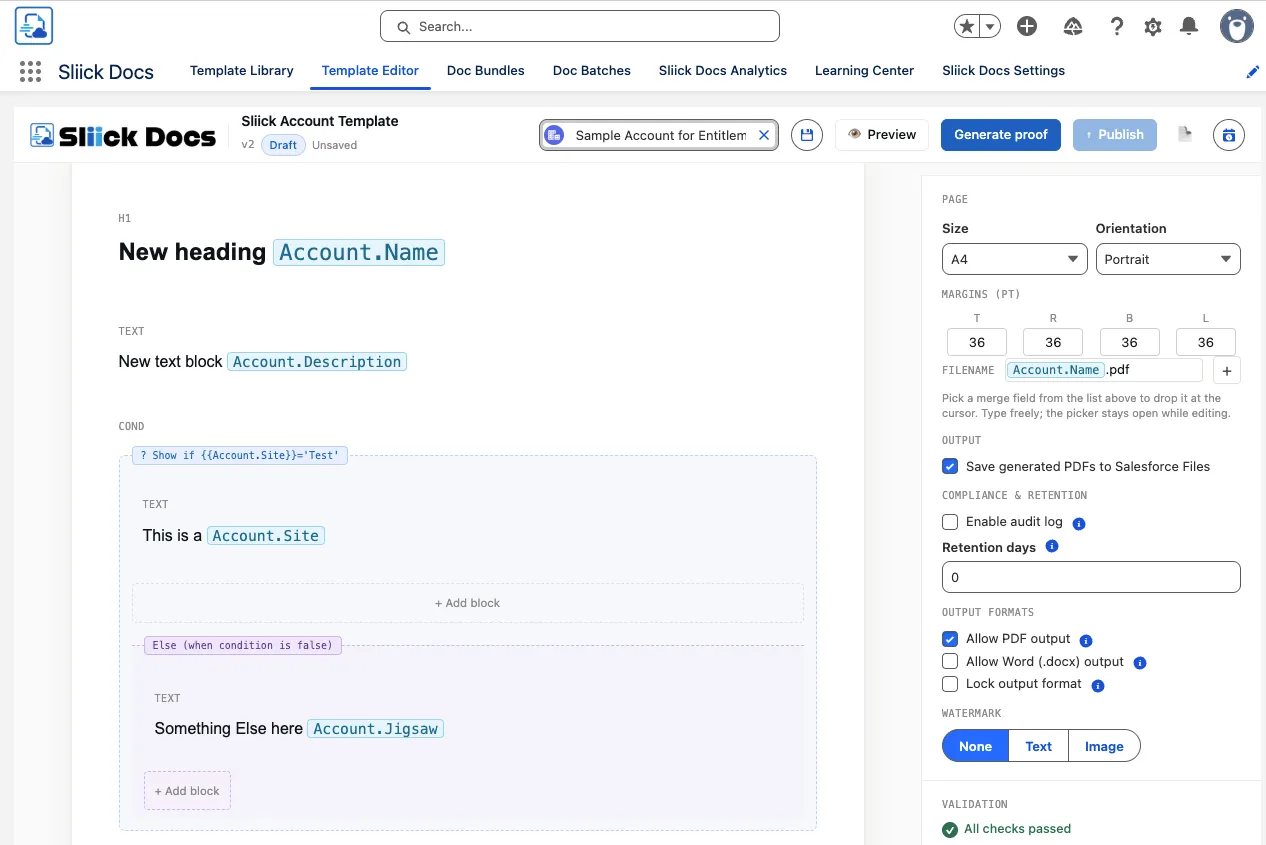Select the Account.Jigsaw merge field
The image size is (1266, 845).
pos(375,729)
